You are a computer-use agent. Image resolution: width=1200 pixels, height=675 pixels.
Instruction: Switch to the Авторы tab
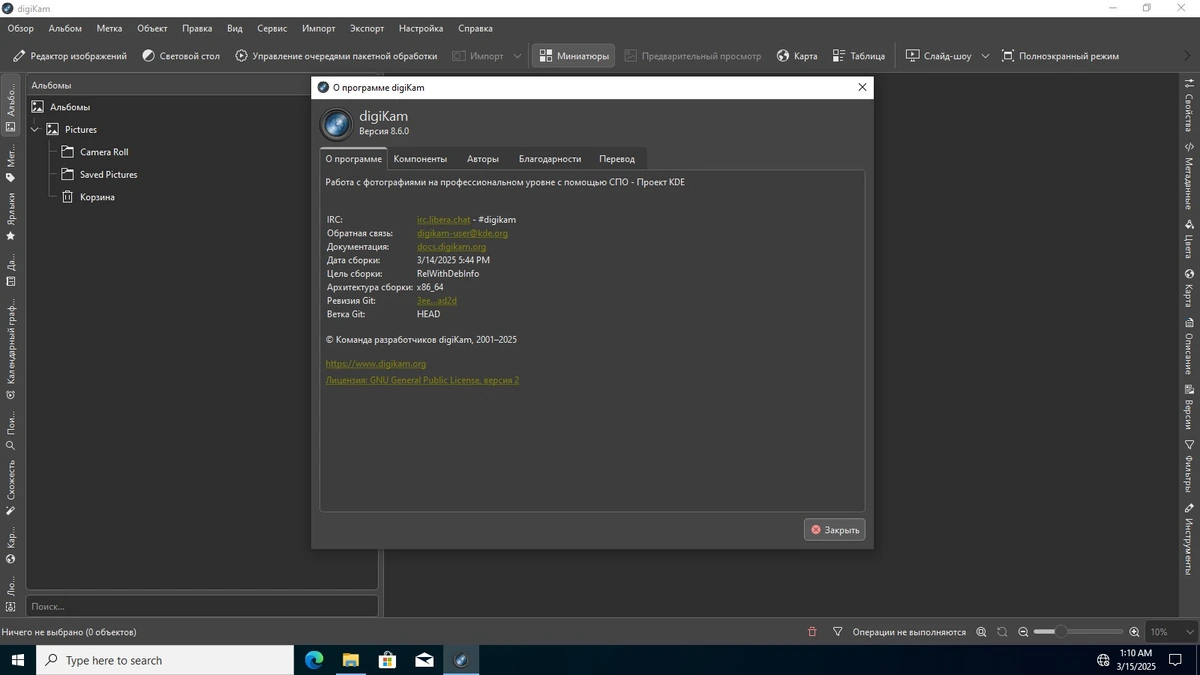pyautogui.click(x=482, y=159)
